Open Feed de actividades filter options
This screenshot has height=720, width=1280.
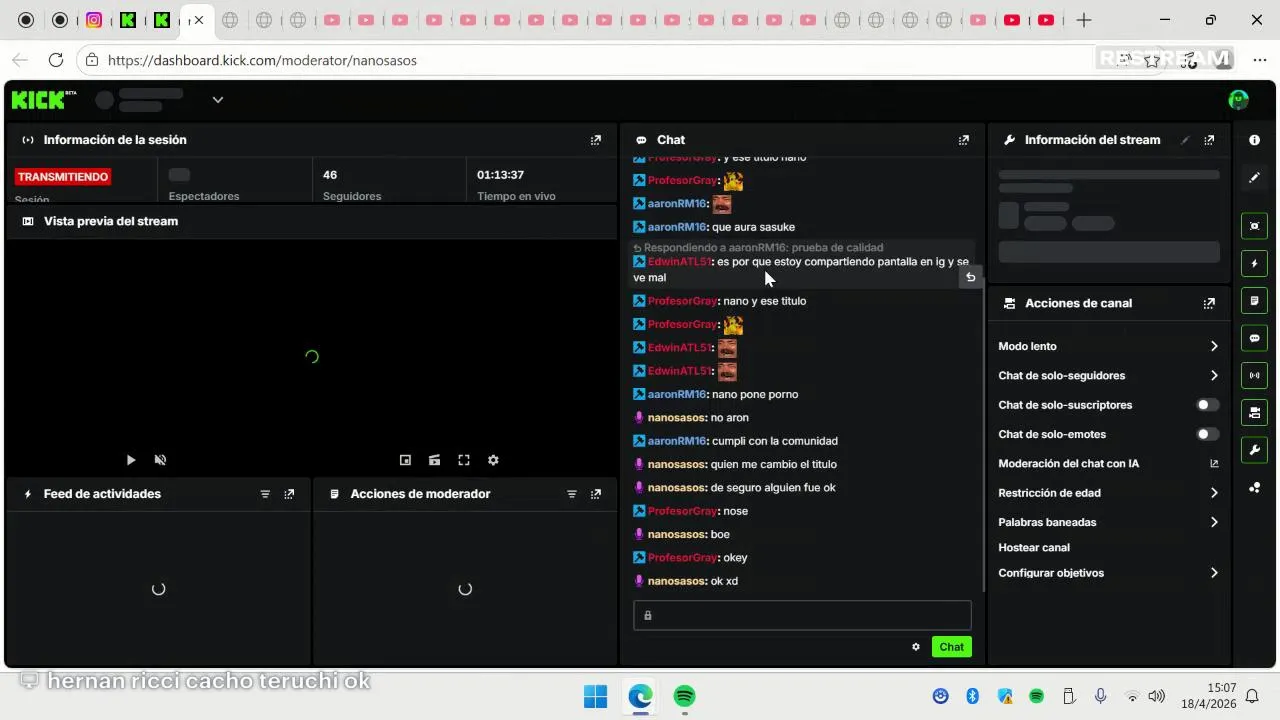click(x=265, y=494)
